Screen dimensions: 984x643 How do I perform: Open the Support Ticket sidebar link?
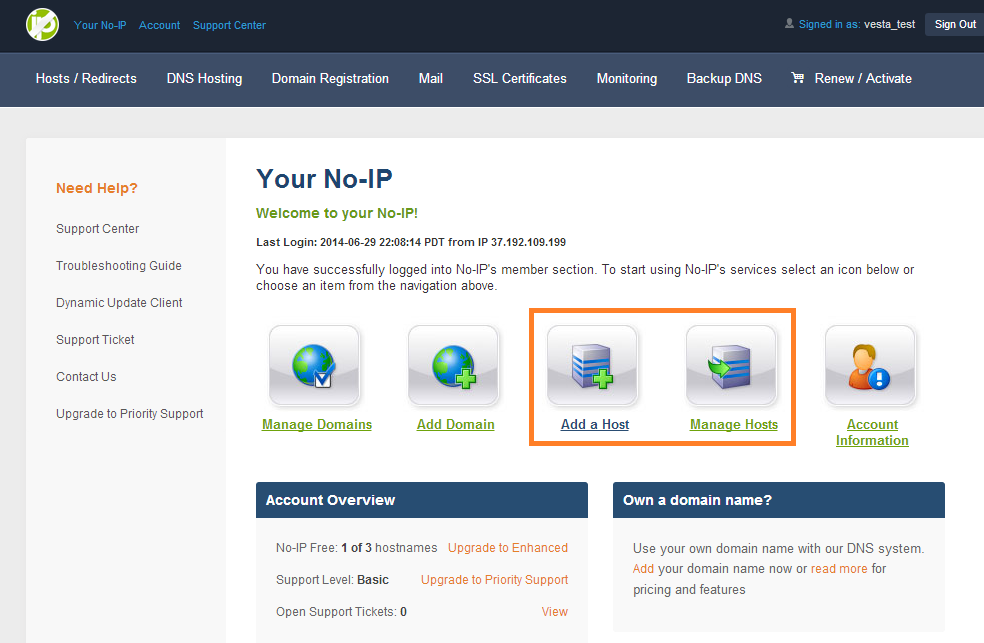pyautogui.click(x=95, y=340)
